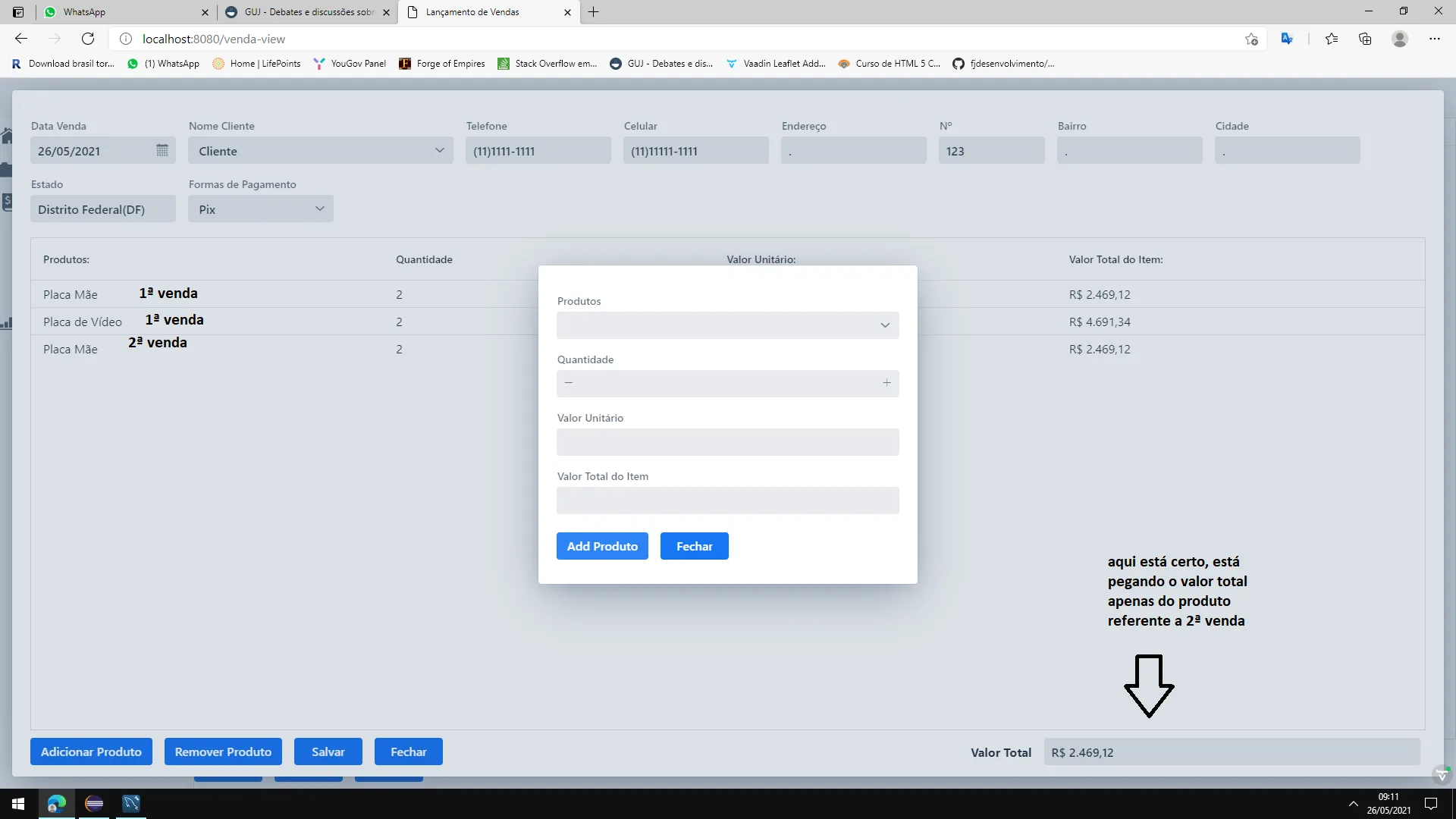Image resolution: width=1456 pixels, height=819 pixels.
Task: Expand the Produtos dropdown in the dialog
Action: tap(884, 325)
